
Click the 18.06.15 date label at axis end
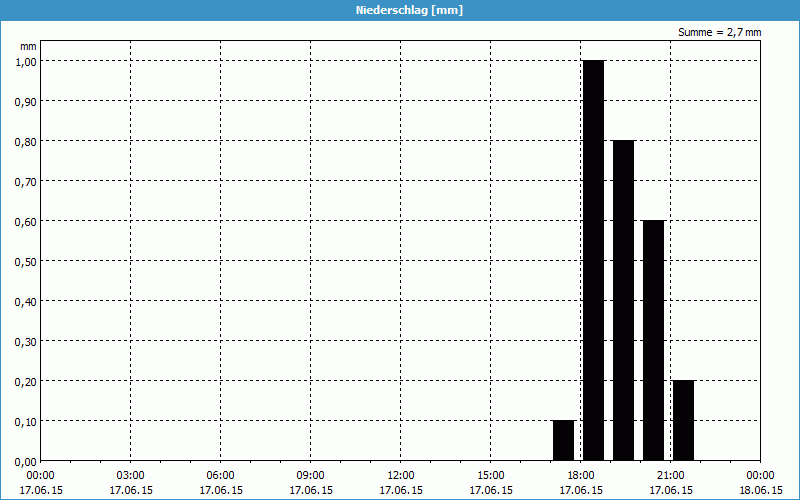tap(760, 490)
